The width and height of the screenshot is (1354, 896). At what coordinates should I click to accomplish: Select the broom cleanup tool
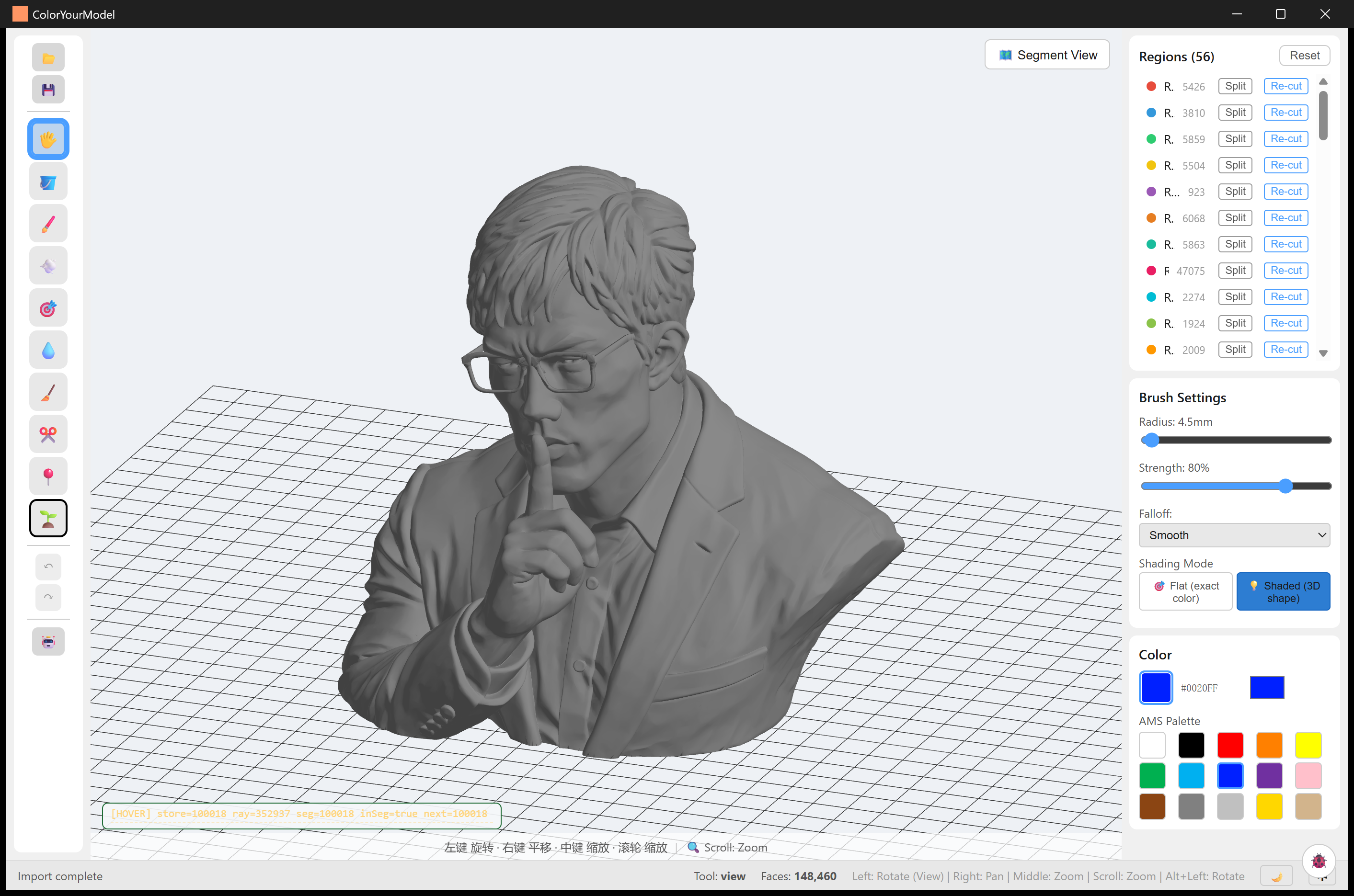[x=48, y=392]
